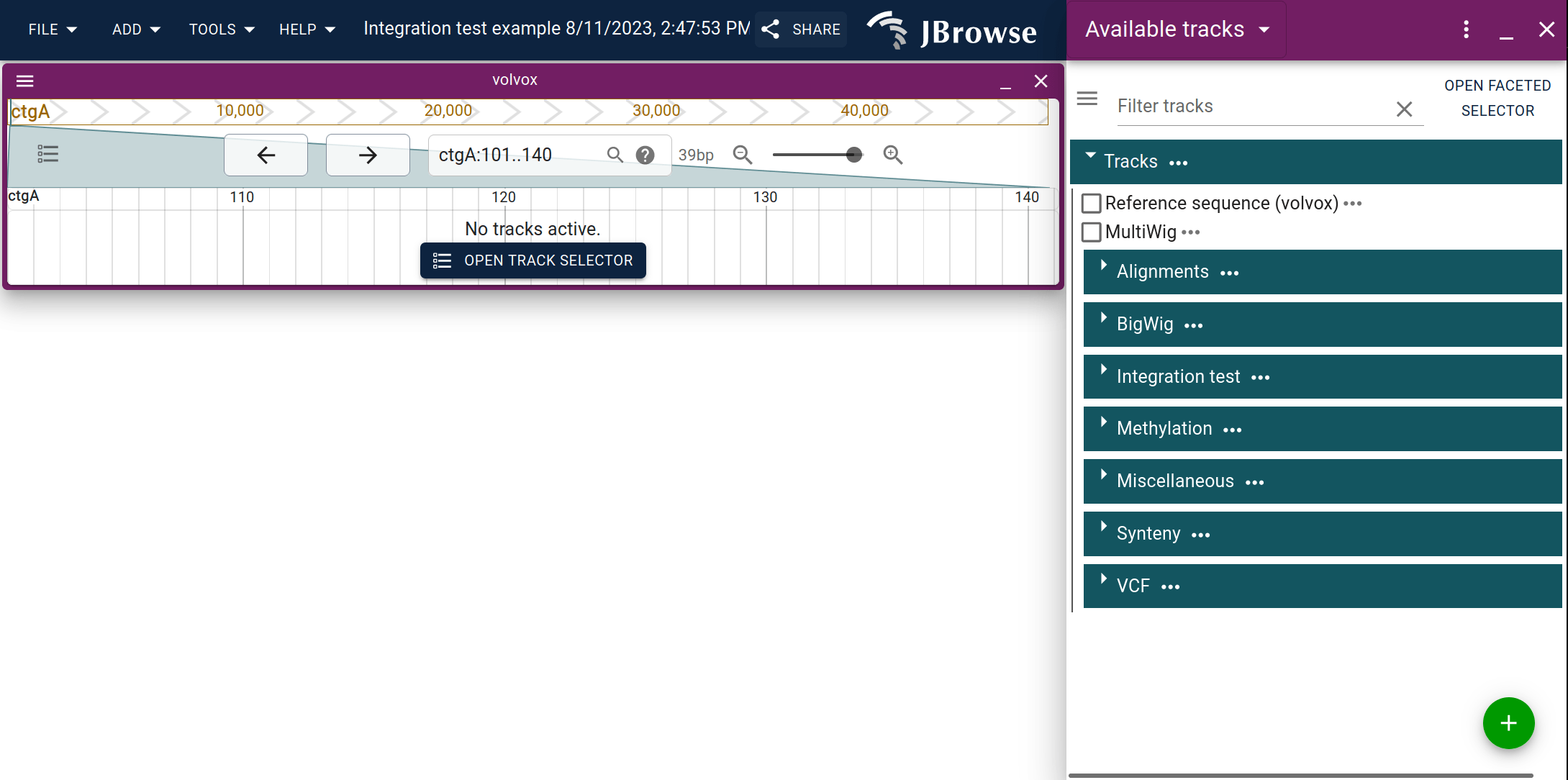This screenshot has width=1568, height=780.
Task: Open more options for Tracks category
Action: click(1179, 163)
